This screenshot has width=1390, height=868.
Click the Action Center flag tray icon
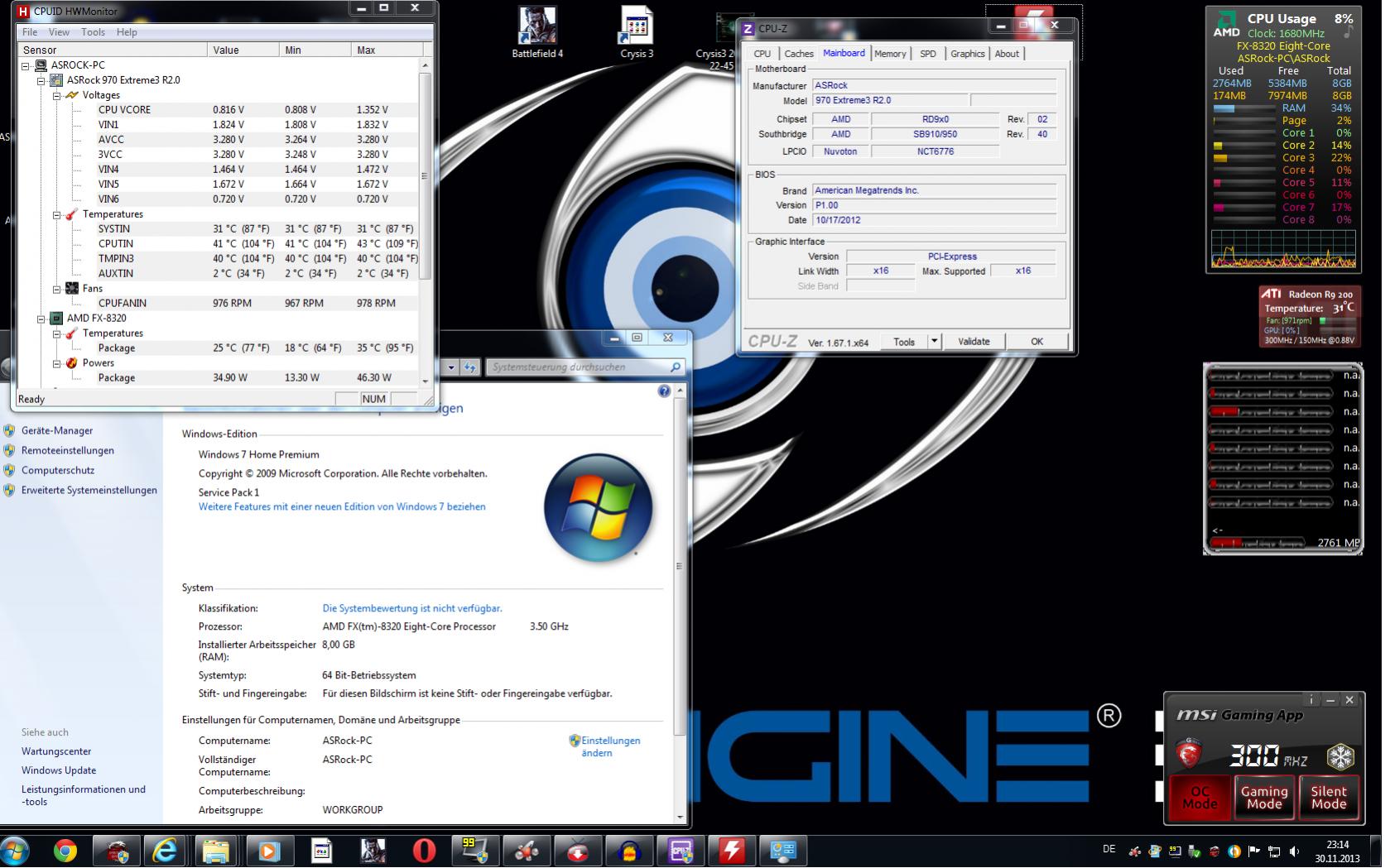(1254, 851)
